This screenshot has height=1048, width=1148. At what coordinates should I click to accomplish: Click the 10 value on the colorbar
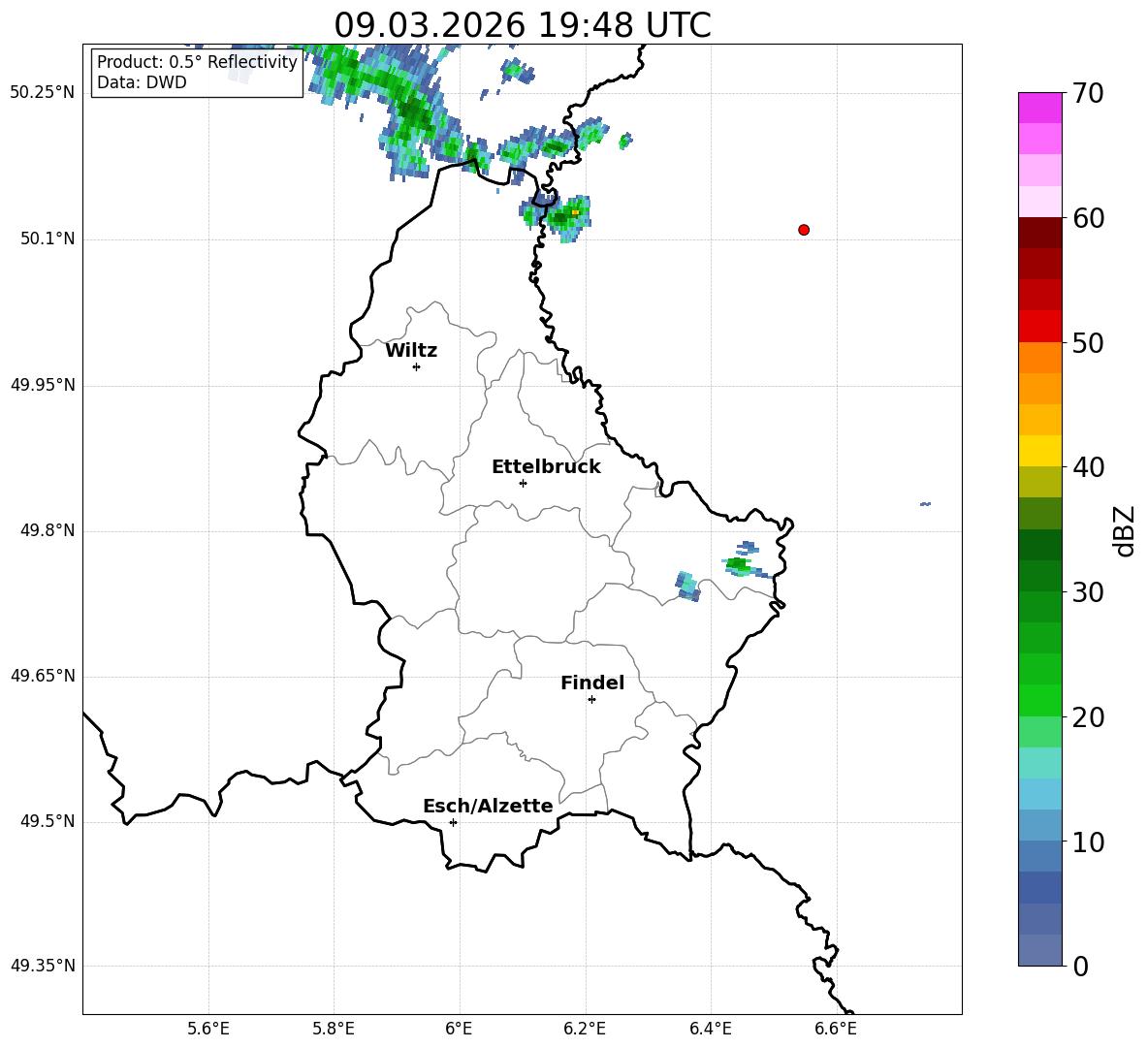(x=1088, y=842)
